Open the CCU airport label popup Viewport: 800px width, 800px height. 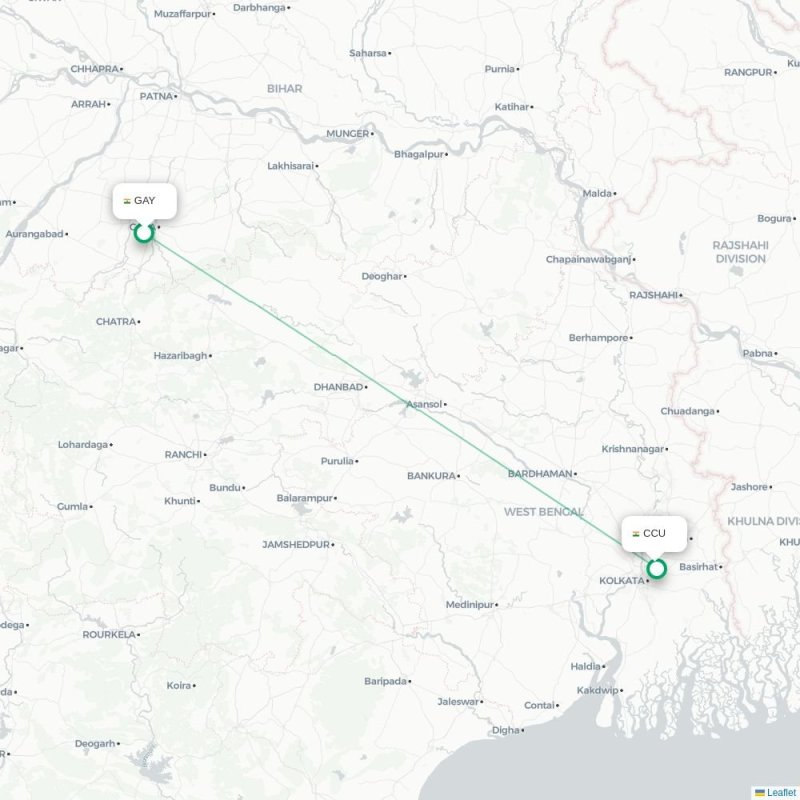point(654,534)
